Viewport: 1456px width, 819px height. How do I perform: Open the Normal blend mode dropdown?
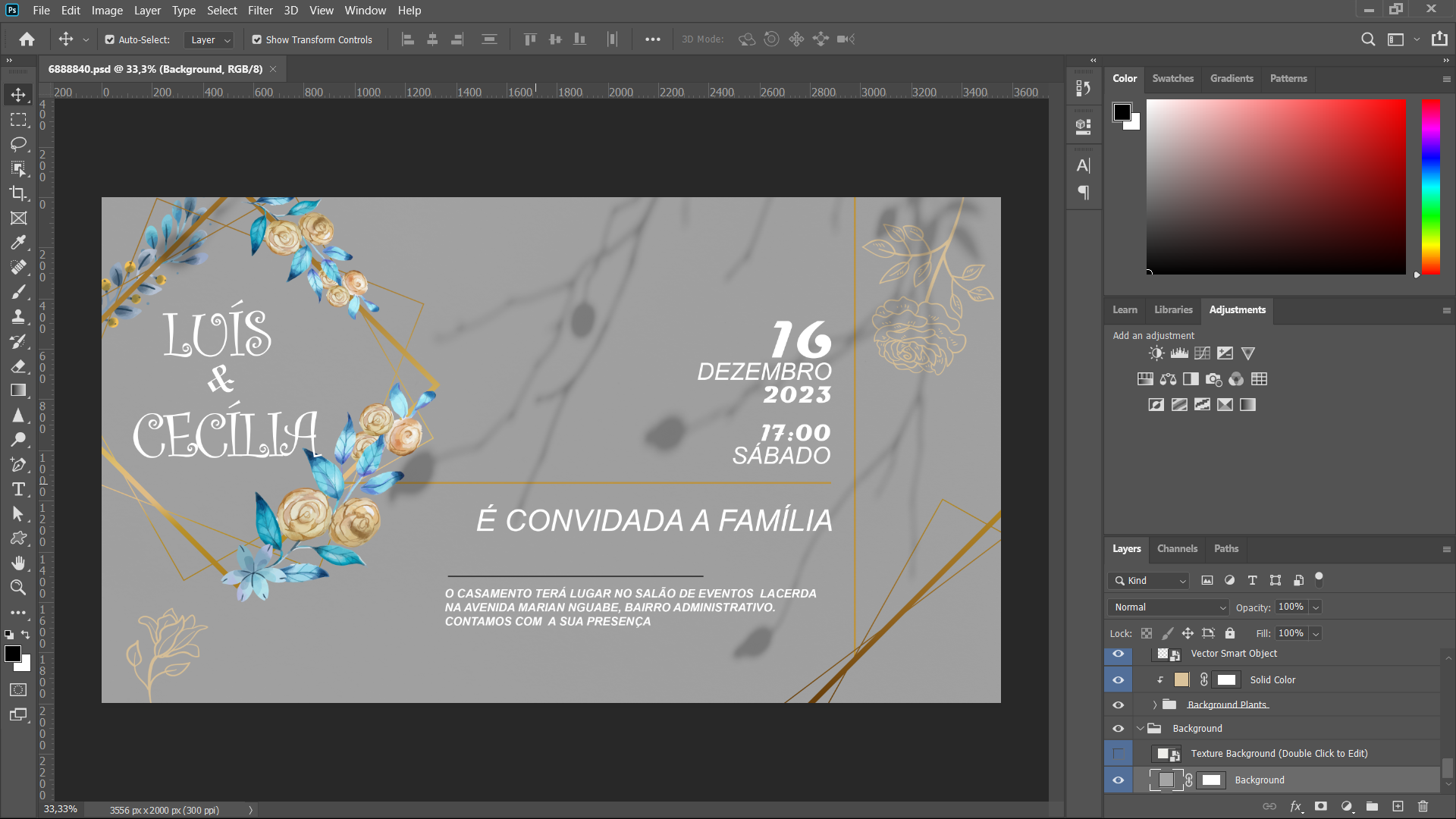pos(1168,607)
